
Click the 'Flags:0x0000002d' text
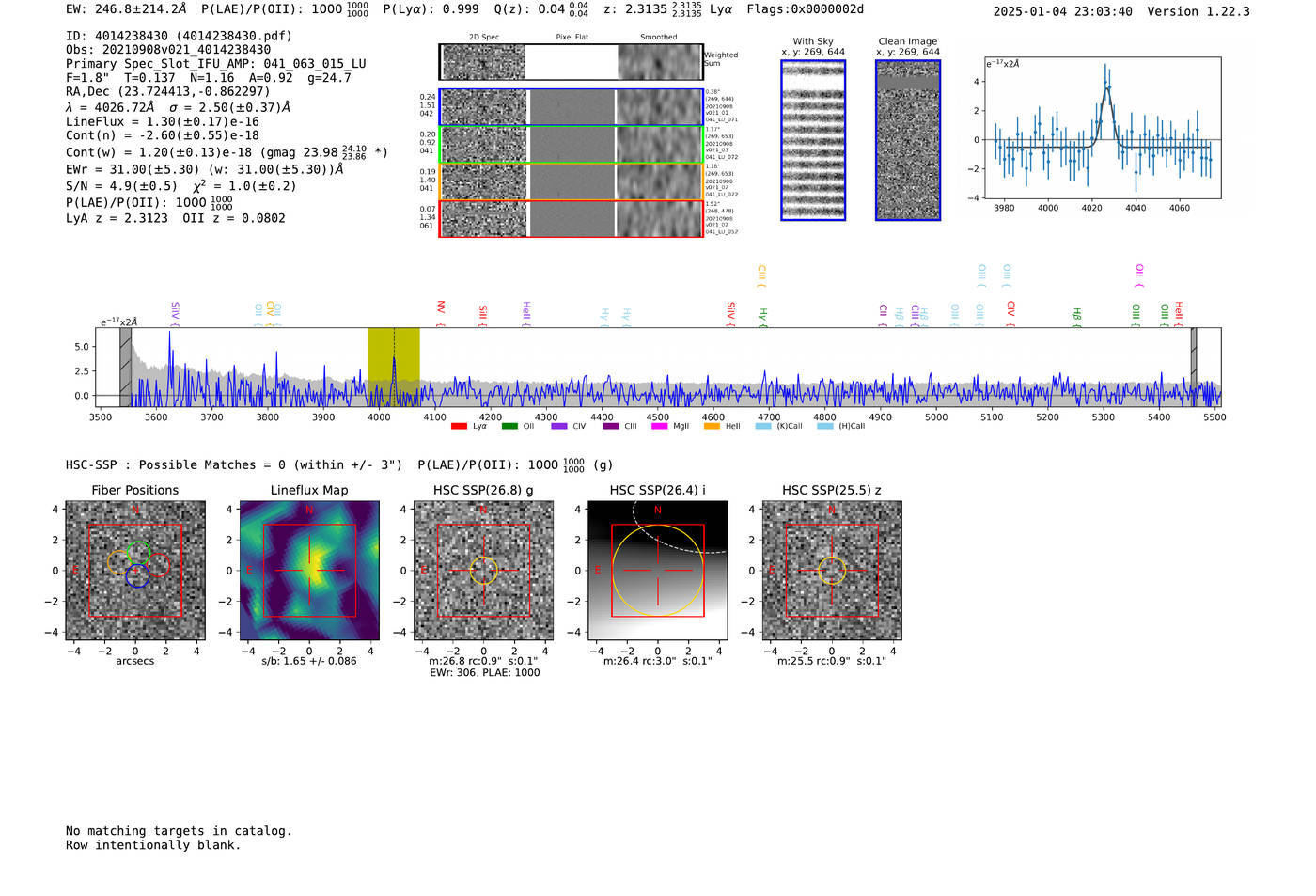coord(805,9)
